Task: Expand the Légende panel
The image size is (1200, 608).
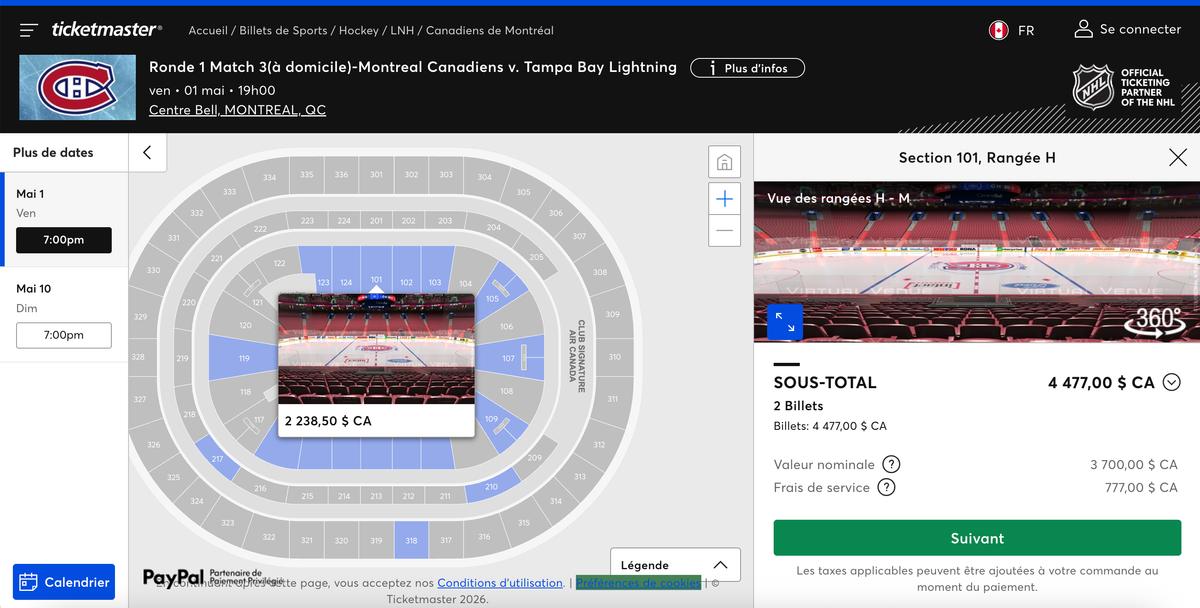Action: tap(675, 565)
